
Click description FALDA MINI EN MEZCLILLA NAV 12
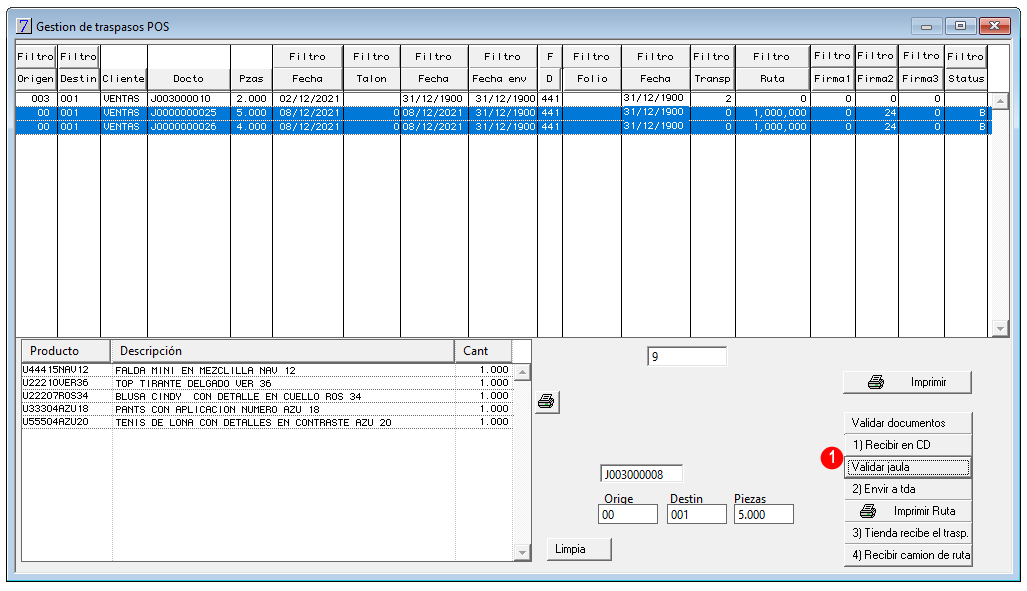tap(206, 371)
